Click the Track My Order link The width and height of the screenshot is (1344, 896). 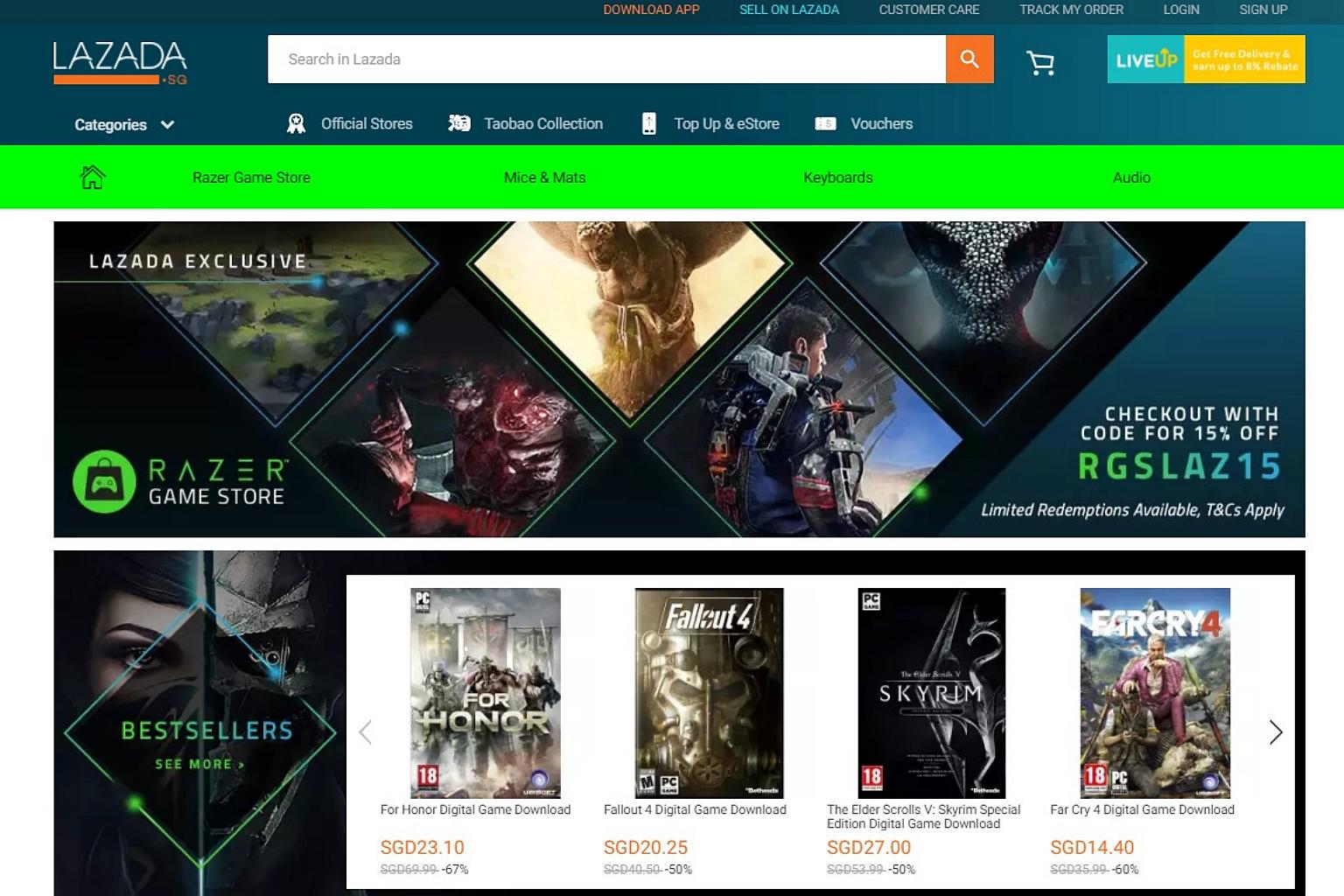1071,10
